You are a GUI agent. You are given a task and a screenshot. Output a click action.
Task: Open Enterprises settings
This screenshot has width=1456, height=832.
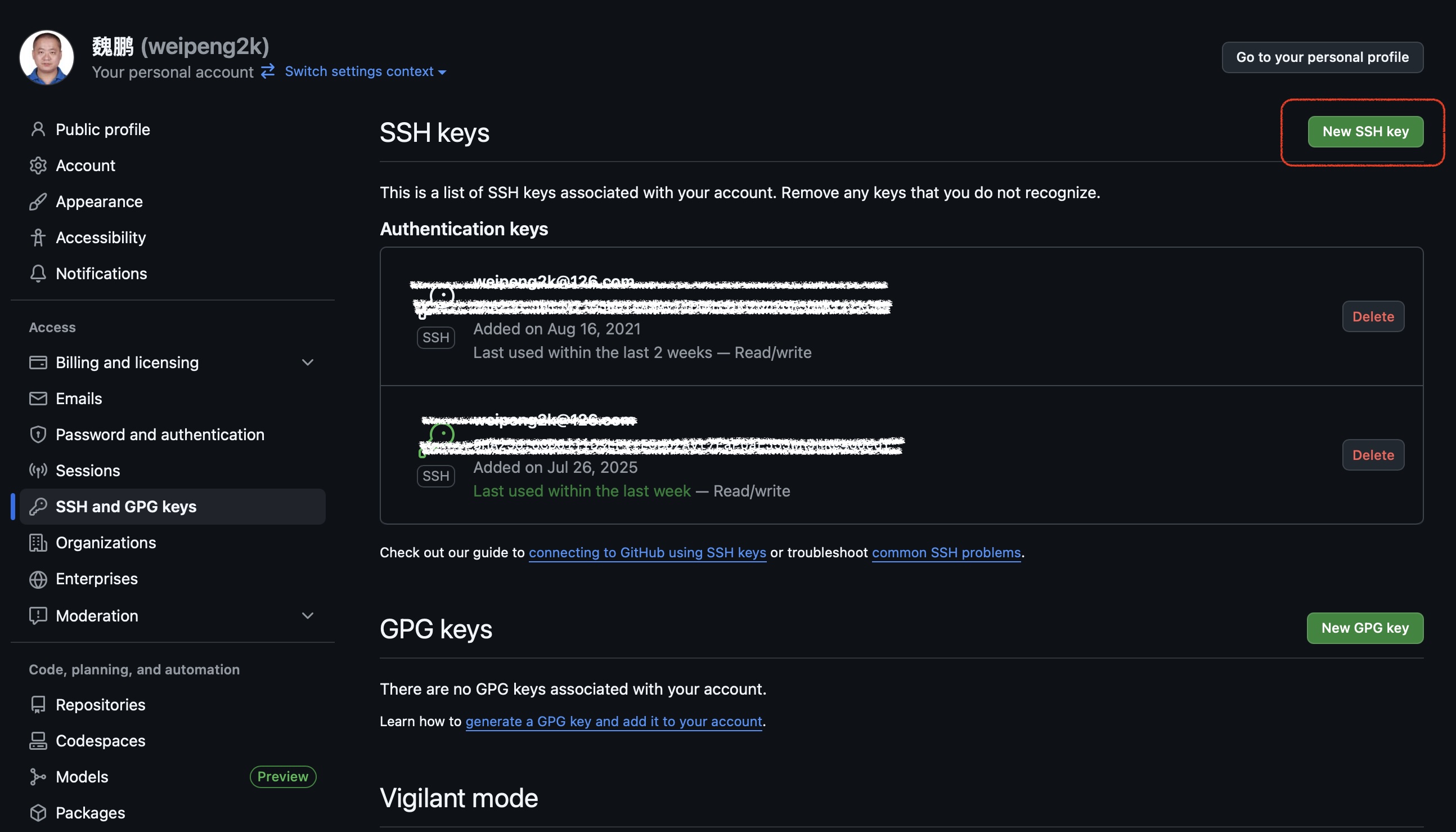click(173, 579)
